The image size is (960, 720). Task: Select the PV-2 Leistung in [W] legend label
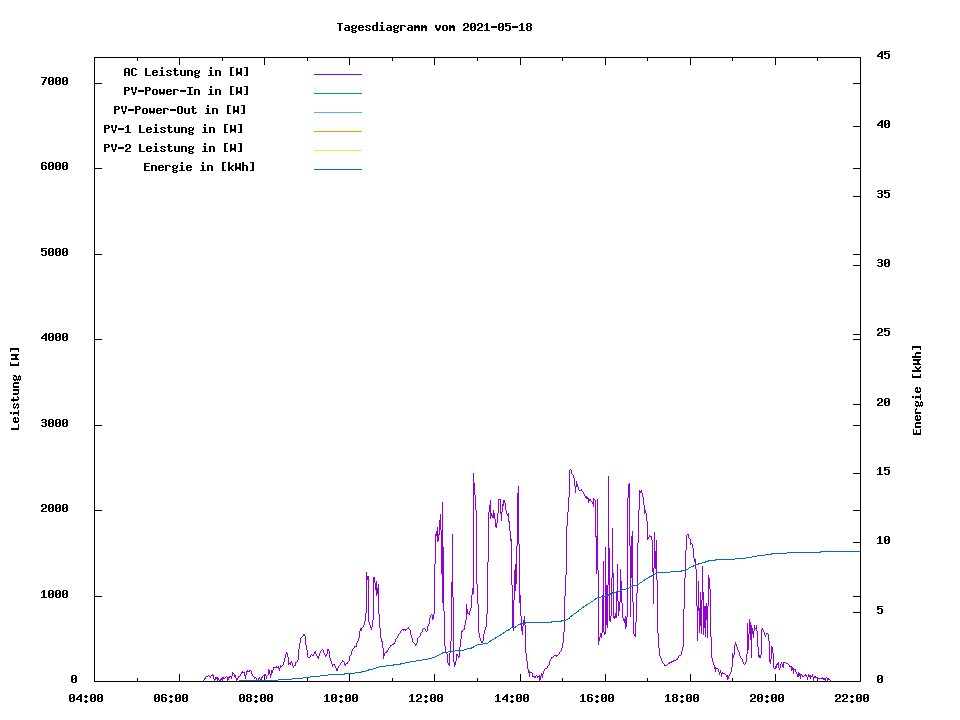click(x=173, y=148)
